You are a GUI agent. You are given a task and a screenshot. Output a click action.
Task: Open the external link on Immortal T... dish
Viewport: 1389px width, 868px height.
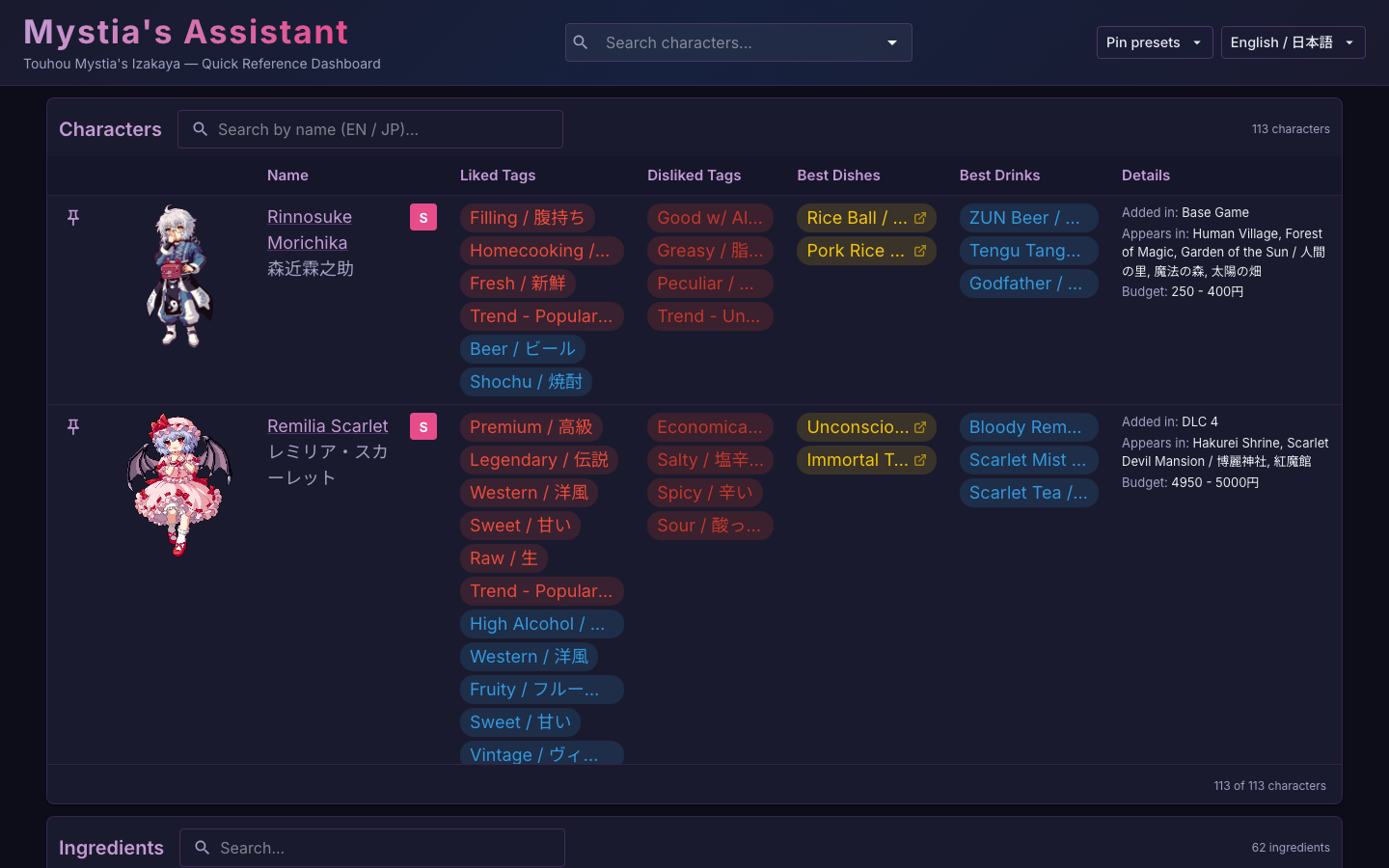[x=919, y=460]
